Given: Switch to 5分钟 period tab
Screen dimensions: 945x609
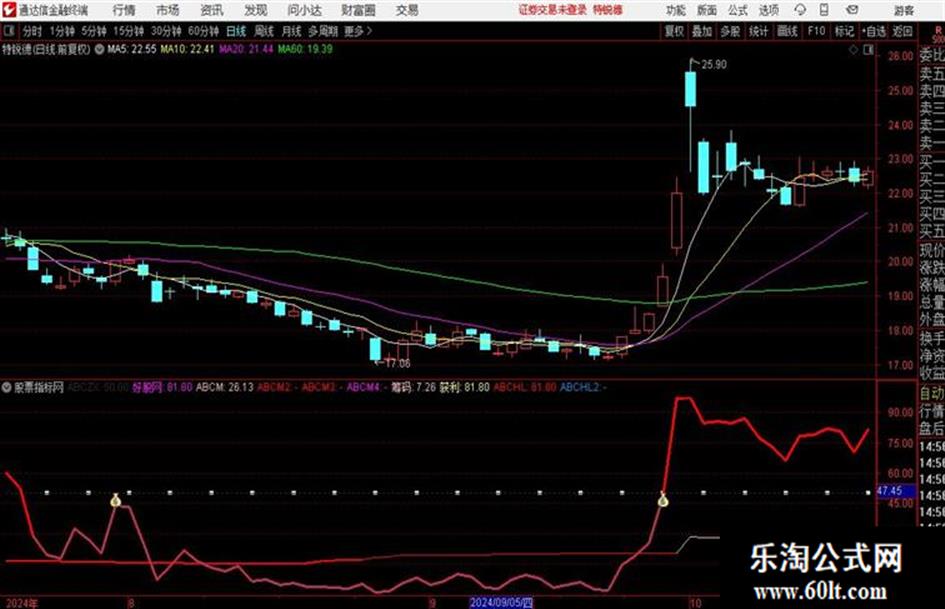Looking at the screenshot, I should tap(93, 31).
